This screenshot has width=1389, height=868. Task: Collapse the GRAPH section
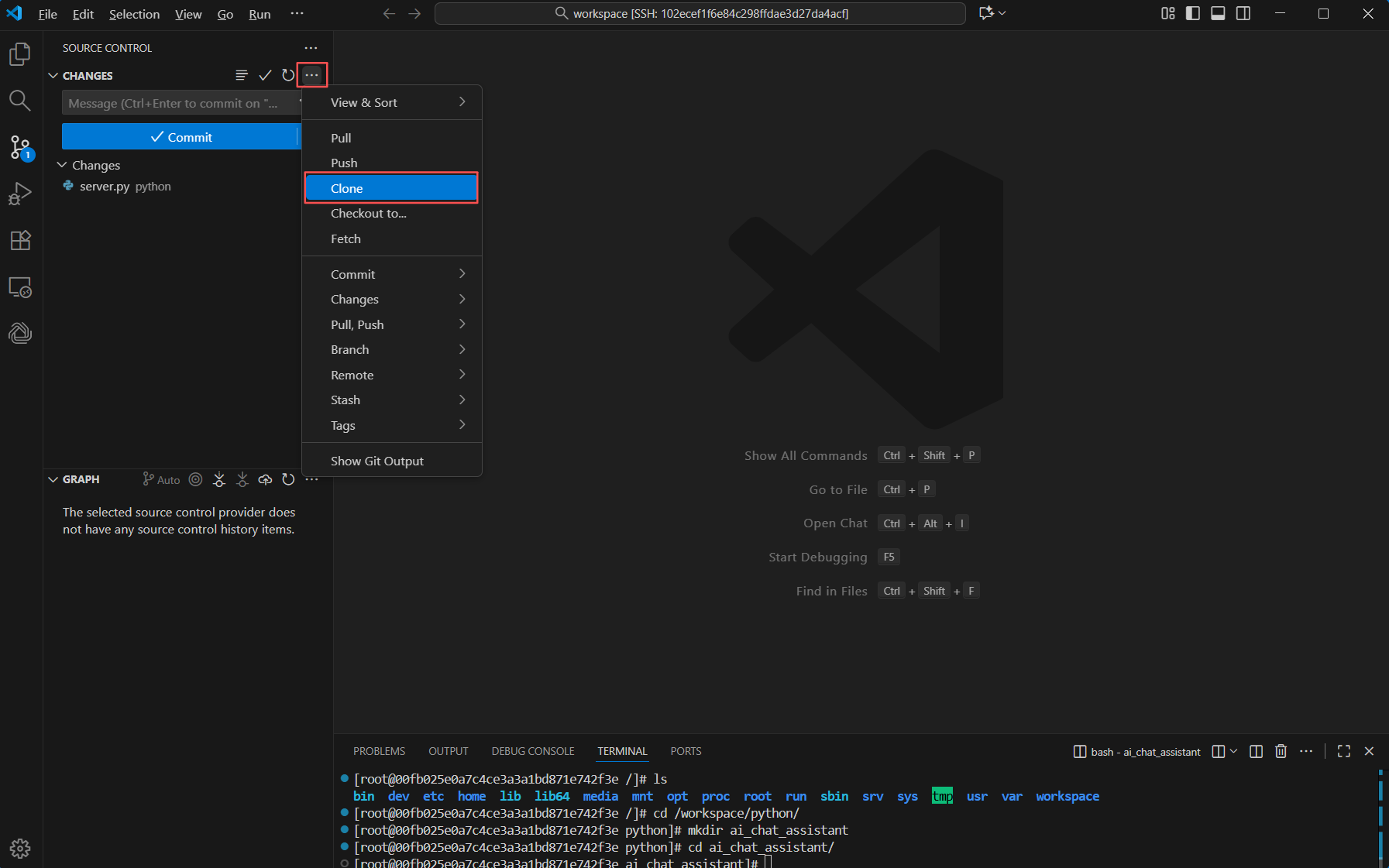click(x=53, y=479)
